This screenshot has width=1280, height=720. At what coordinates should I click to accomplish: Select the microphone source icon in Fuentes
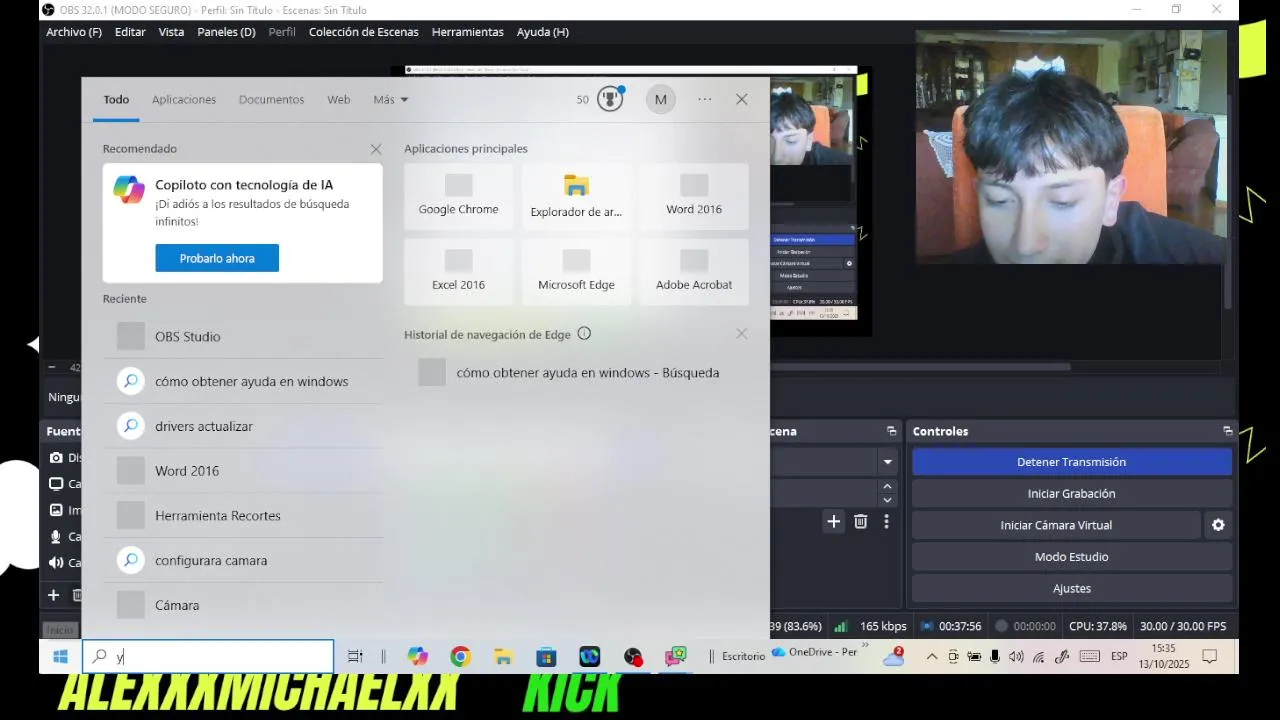57,537
